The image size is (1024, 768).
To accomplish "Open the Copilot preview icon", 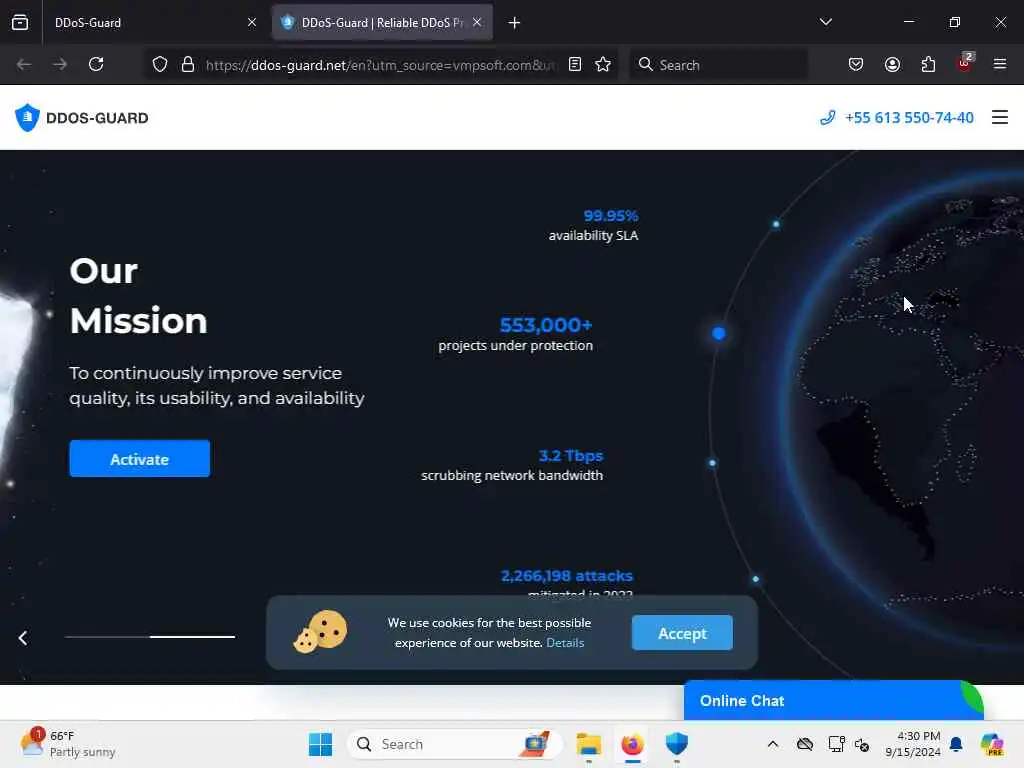I will [991, 744].
